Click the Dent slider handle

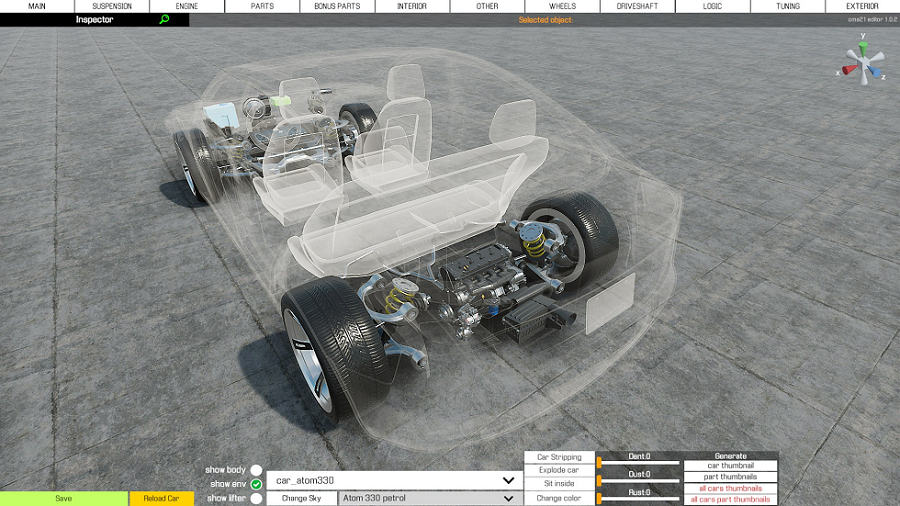pos(599,462)
